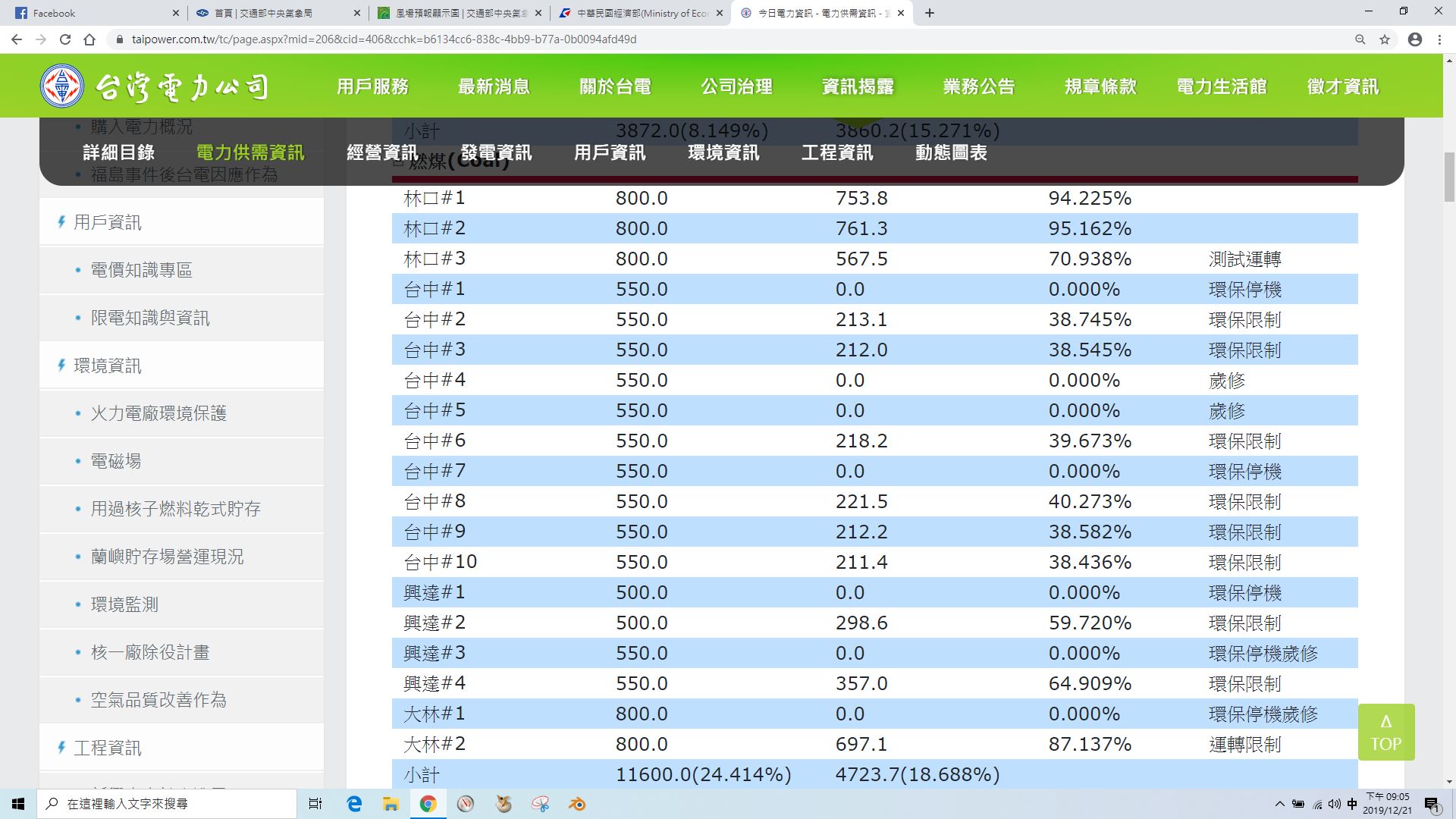Open 電力生活館 main menu

click(1222, 86)
